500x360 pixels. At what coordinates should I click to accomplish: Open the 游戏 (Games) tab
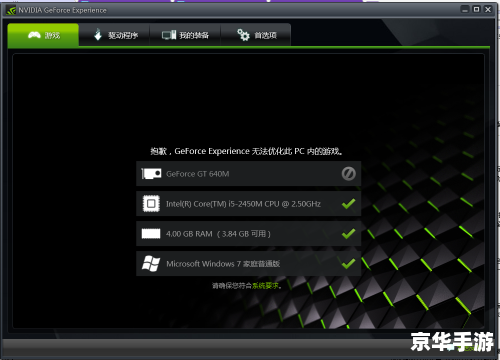click(43, 35)
